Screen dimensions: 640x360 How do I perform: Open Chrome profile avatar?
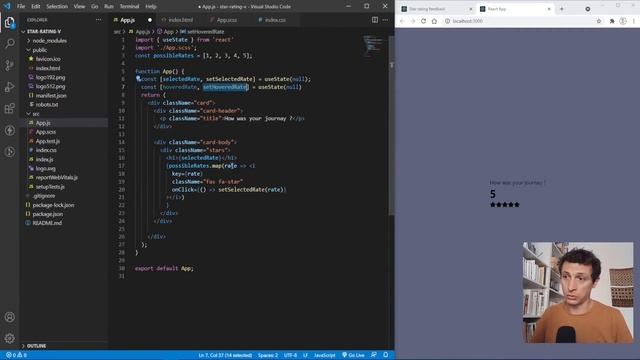(x=623, y=21)
